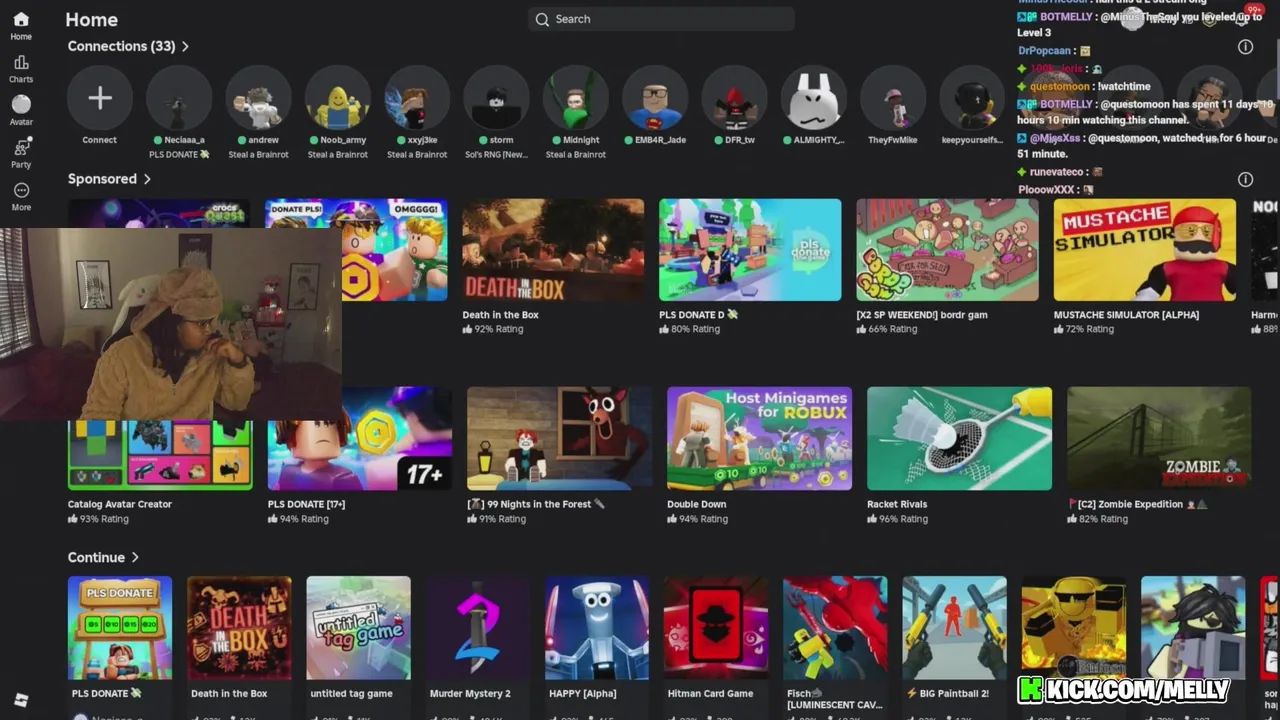Viewport: 1280px width, 720px height.
Task: Open andrew connection avatar
Action: (x=258, y=98)
